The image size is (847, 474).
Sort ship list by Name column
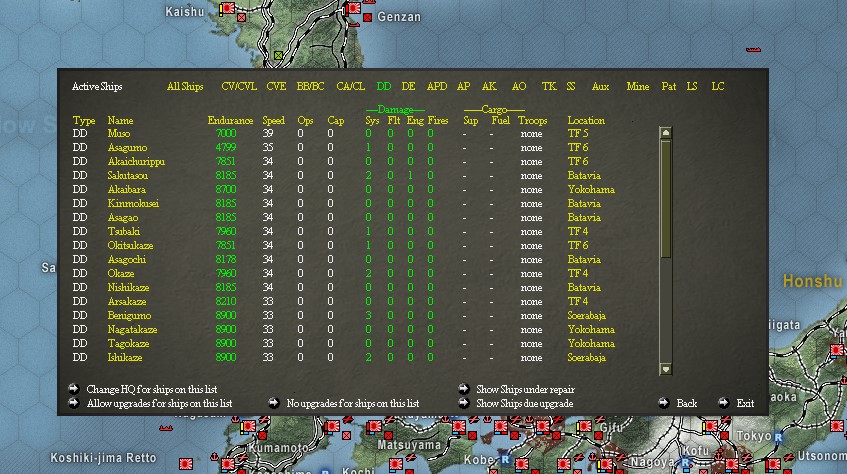point(120,121)
